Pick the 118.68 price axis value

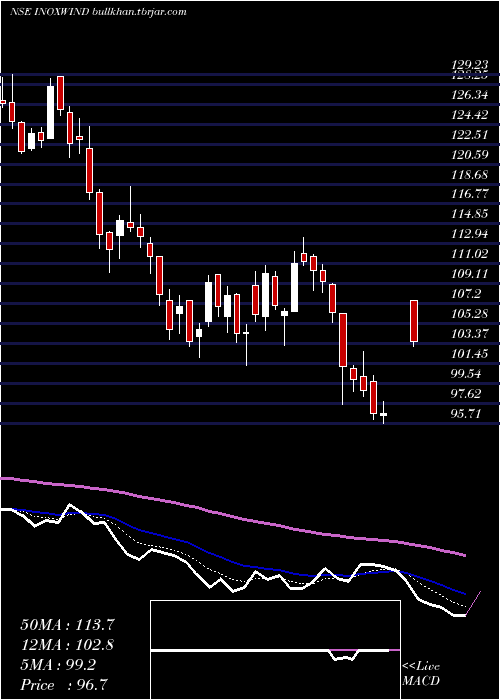(469, 175)
